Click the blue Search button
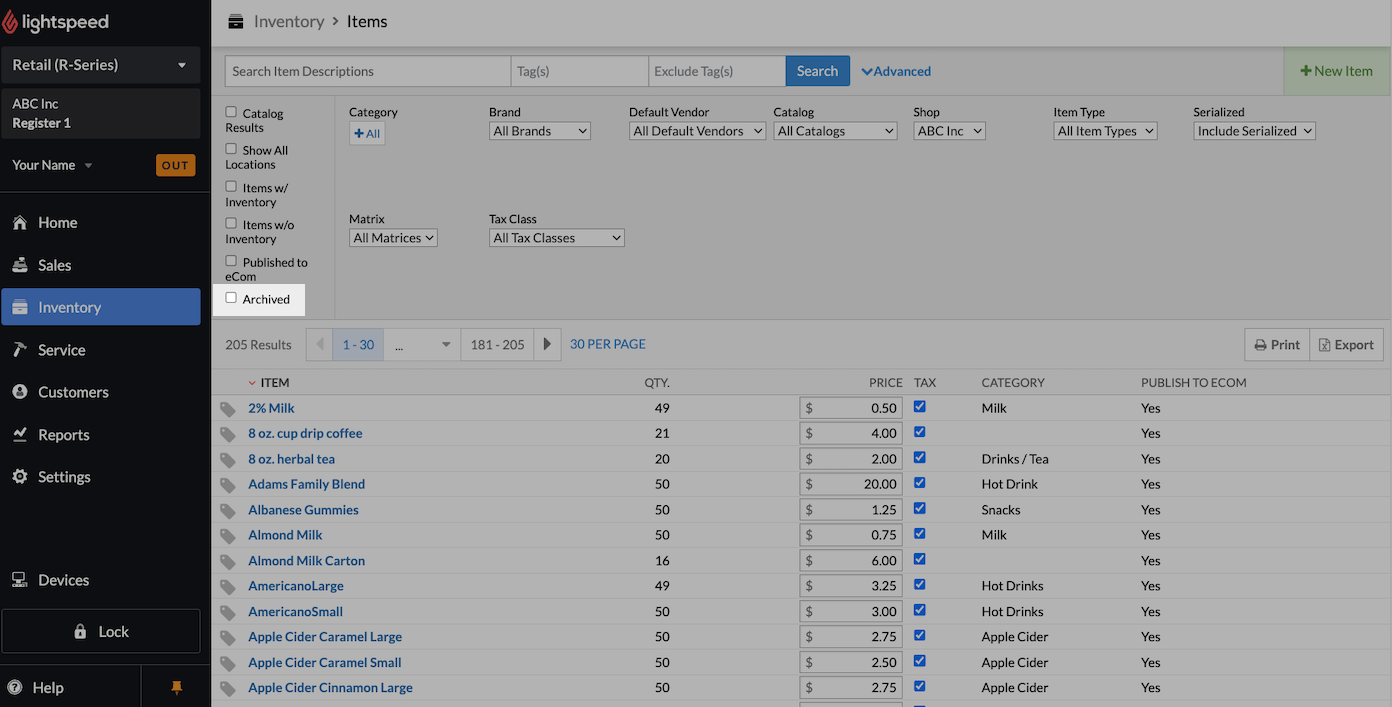This screenshot has height=707, width=1392. tap(817, 71)
